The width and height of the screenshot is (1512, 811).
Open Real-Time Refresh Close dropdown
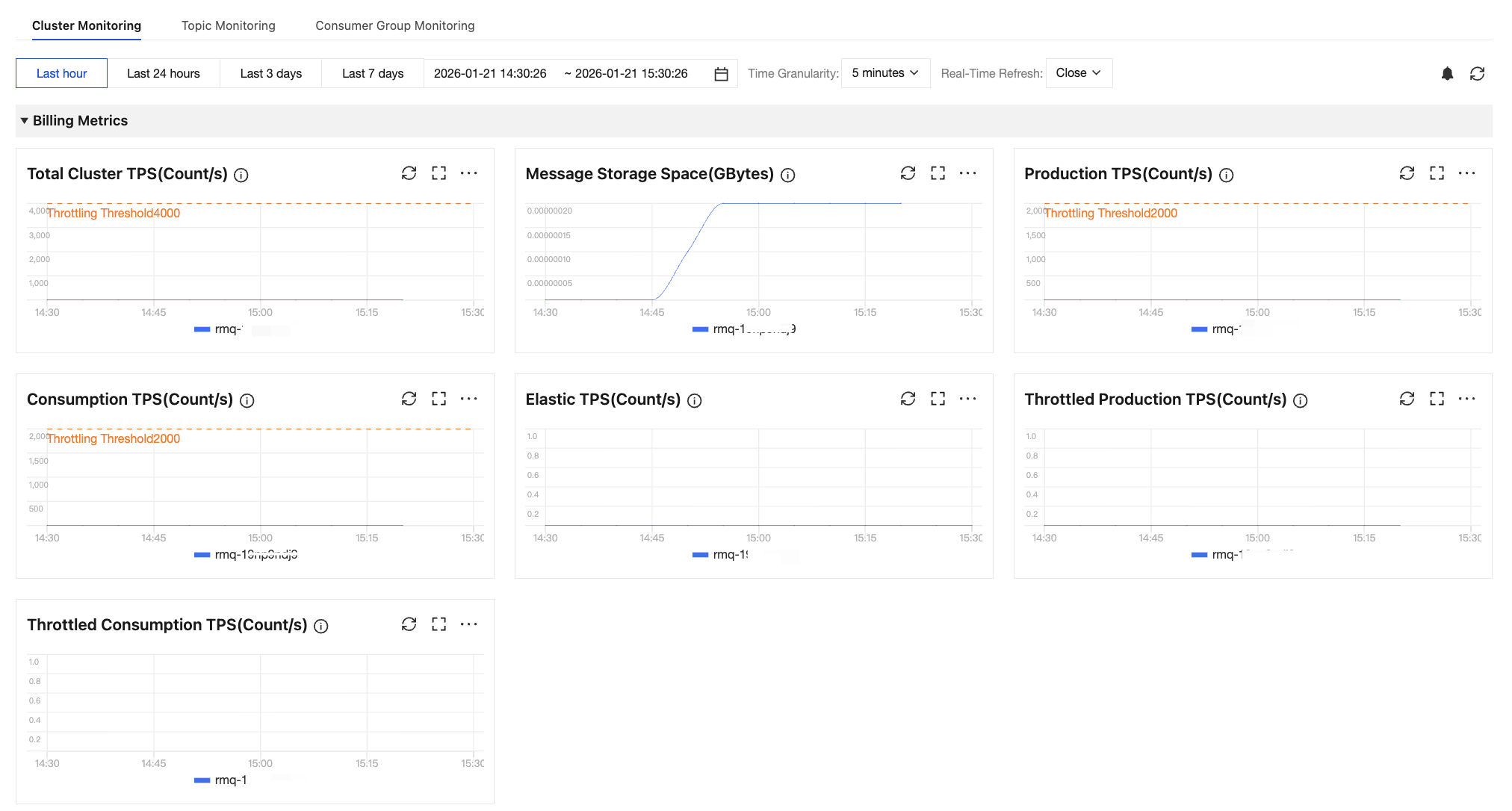1078,73
